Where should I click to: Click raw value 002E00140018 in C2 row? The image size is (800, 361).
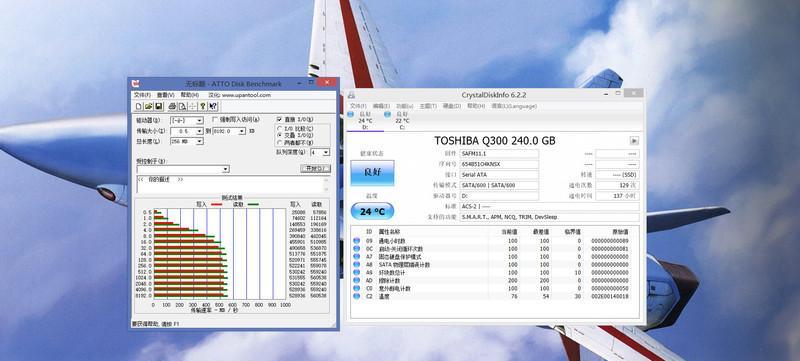pos(610,296)
